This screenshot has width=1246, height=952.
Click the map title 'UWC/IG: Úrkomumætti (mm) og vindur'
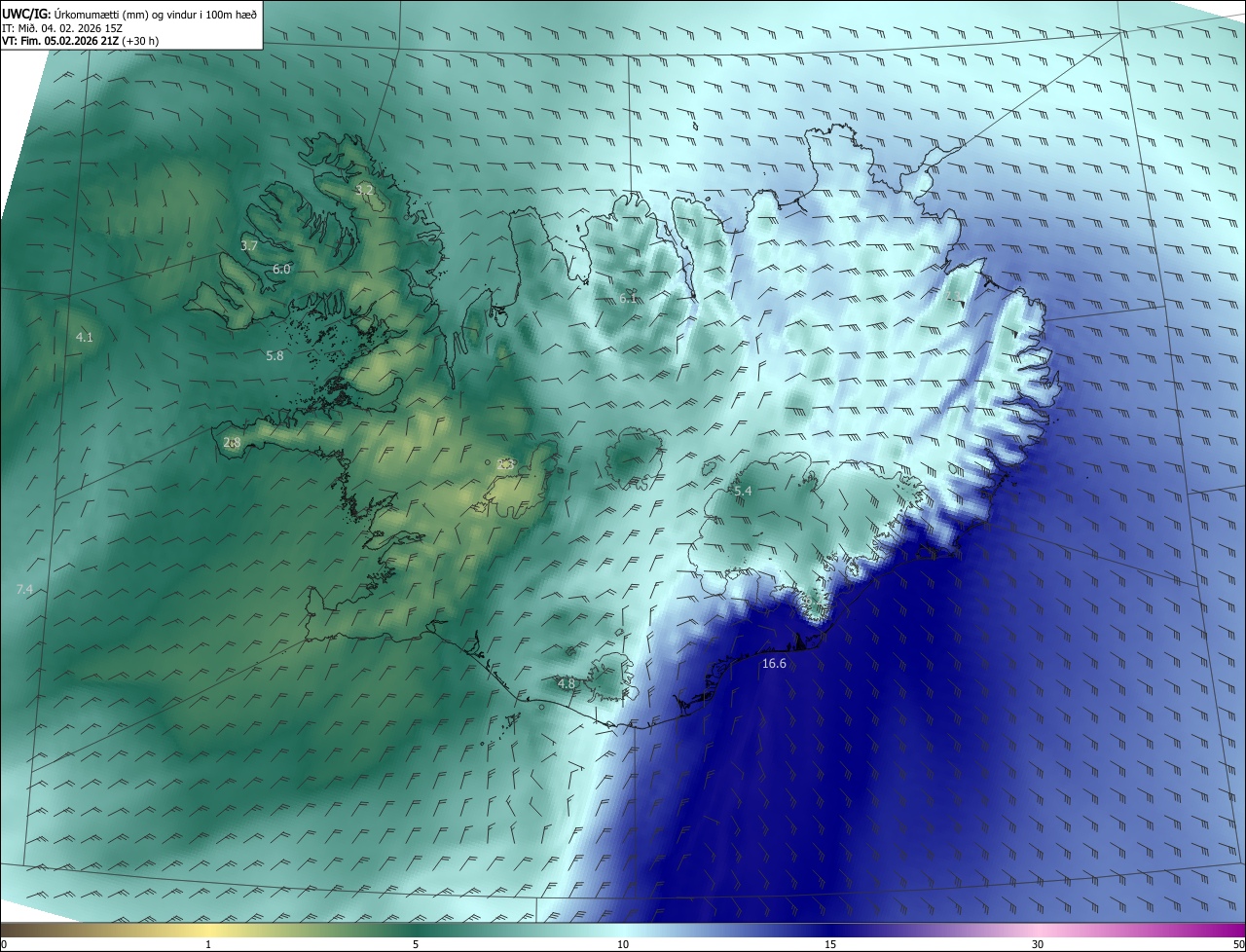(129, 14)
